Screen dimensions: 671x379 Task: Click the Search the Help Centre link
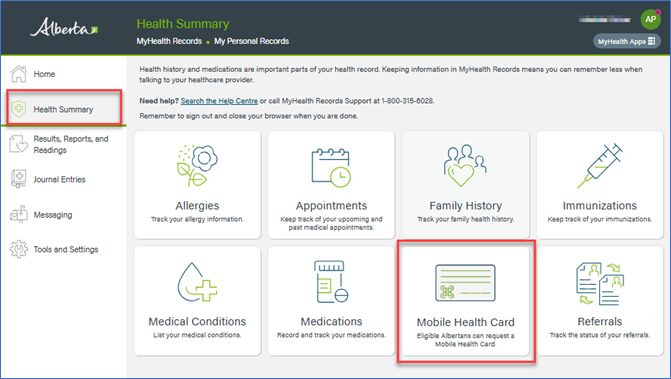219,101
